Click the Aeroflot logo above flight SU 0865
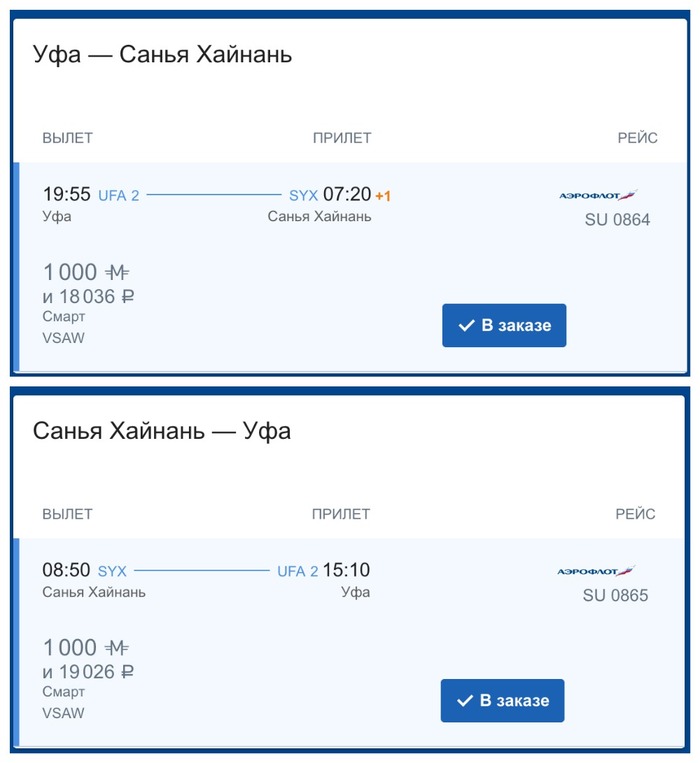This screenshot has width=700, height=763. pos(596,572)
